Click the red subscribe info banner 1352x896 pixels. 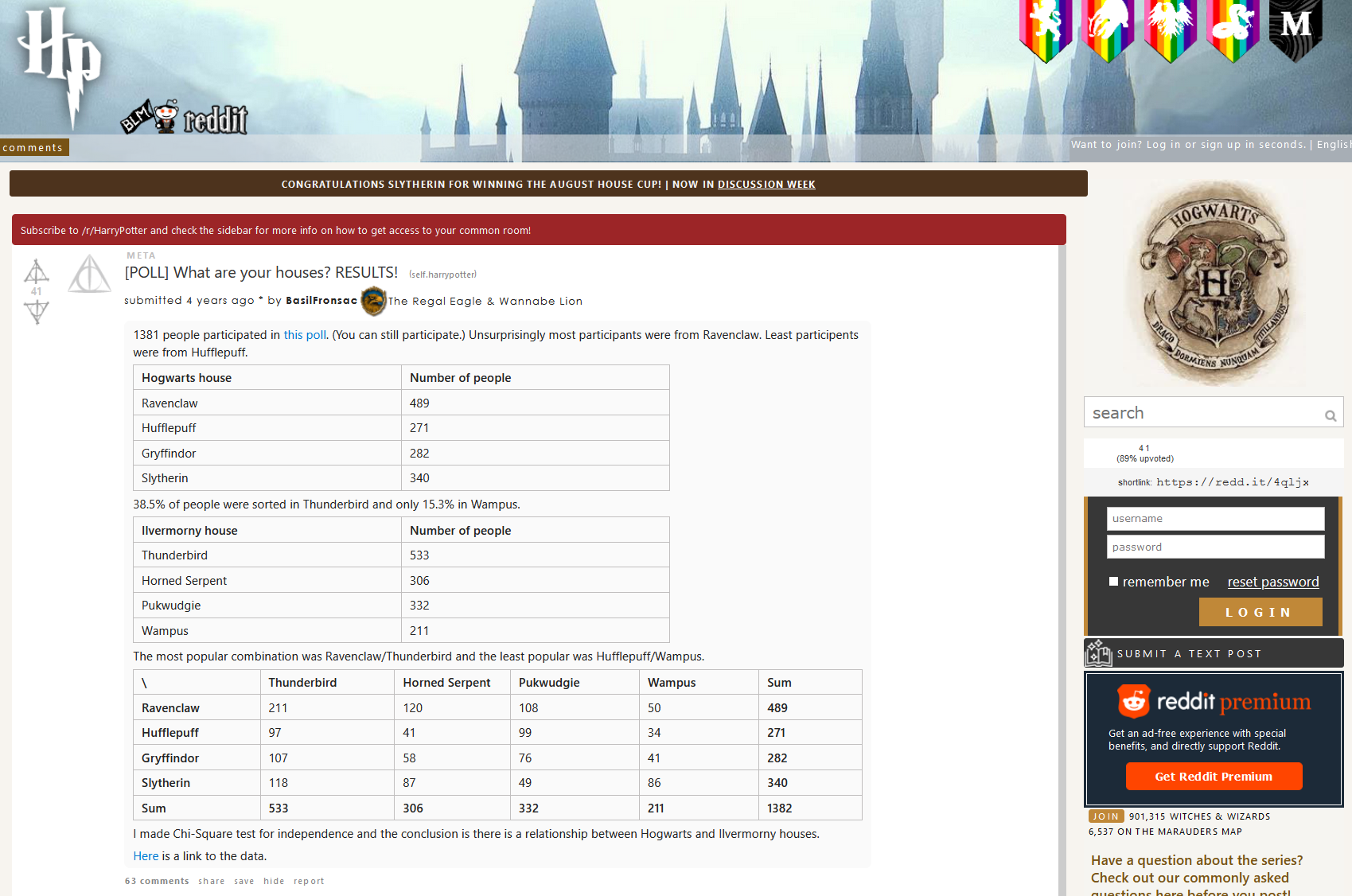tap(539, 230)
